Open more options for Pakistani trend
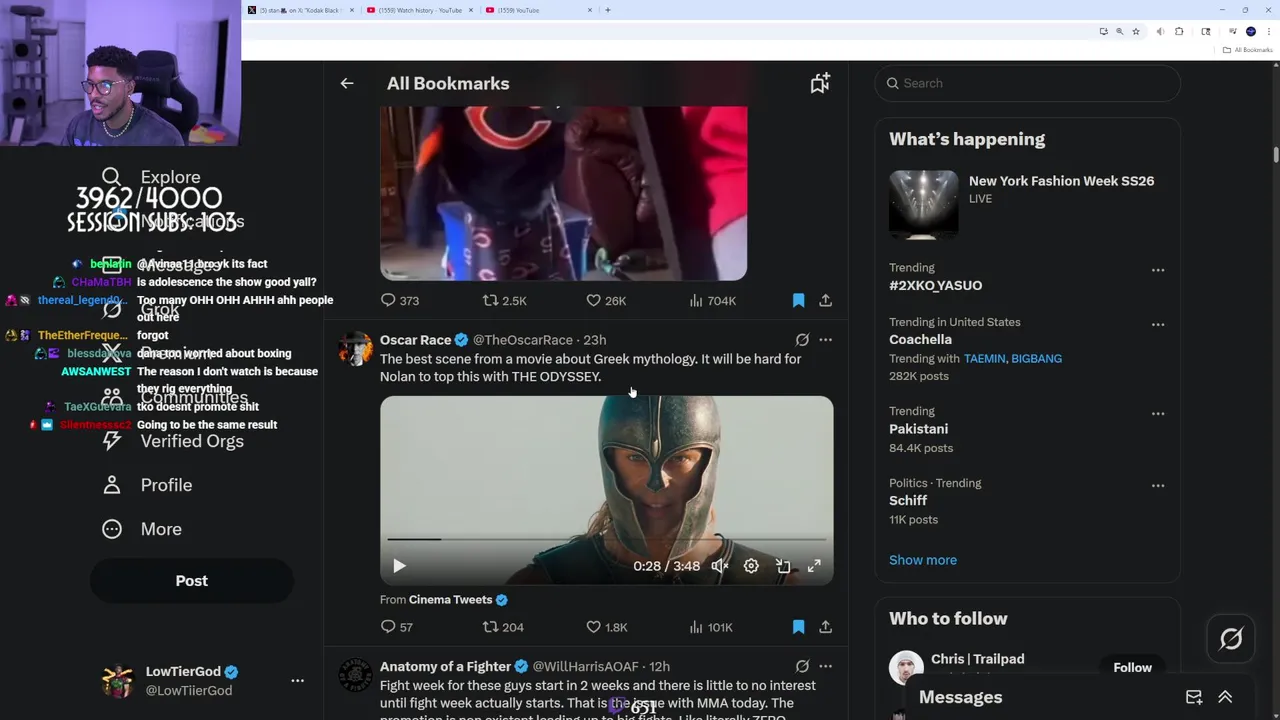Screen dimensions: 1280x720 point(1158,413)
